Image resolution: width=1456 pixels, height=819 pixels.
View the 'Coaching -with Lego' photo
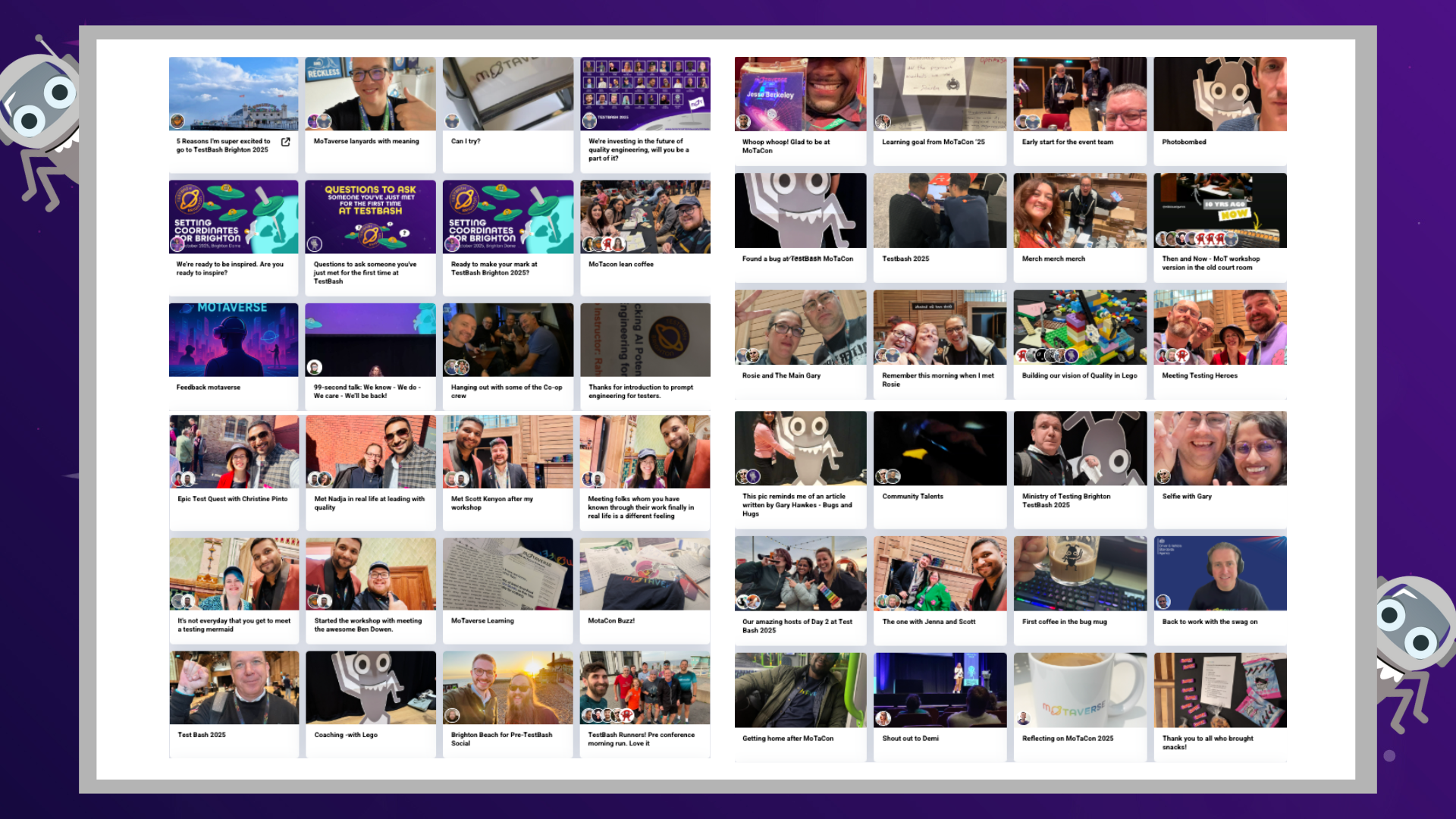[x=370, y=688]
